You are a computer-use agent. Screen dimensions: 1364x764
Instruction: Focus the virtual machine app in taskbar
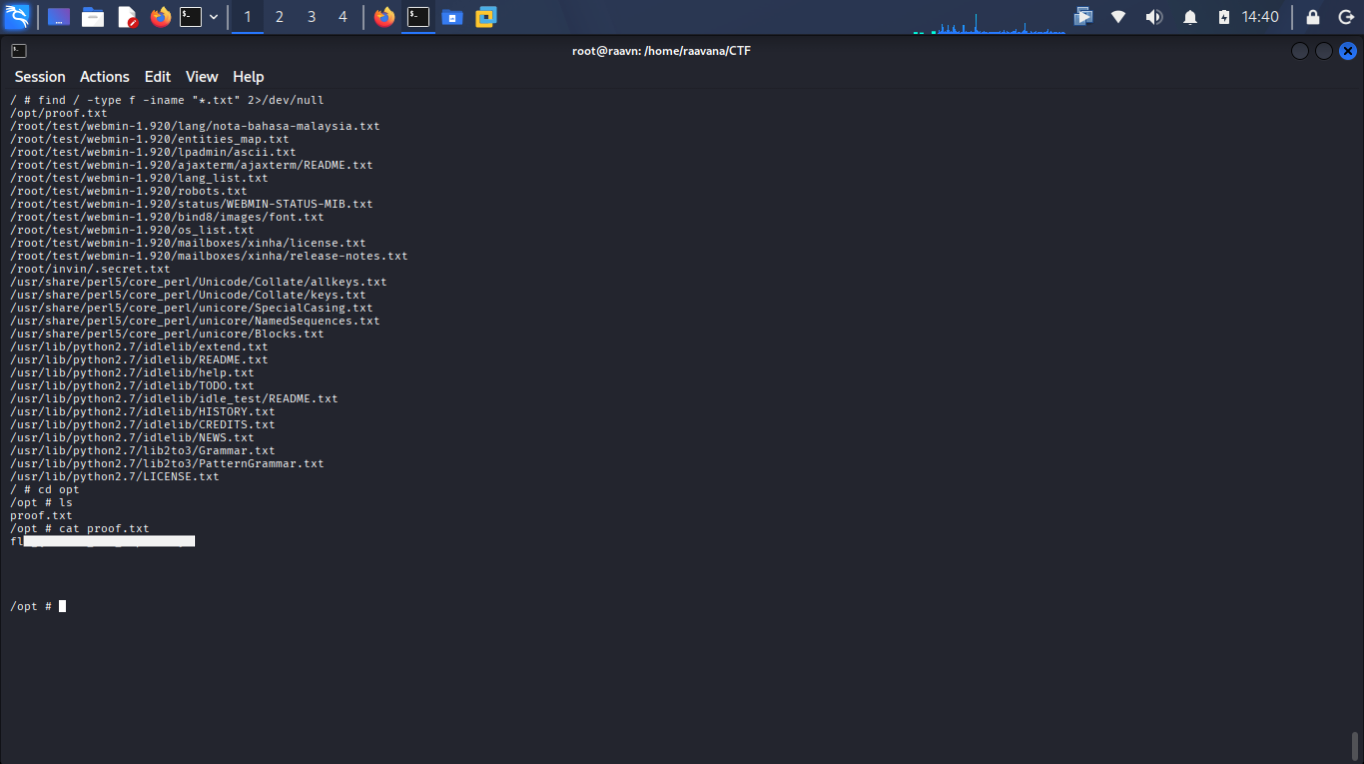tap(486, 17)
